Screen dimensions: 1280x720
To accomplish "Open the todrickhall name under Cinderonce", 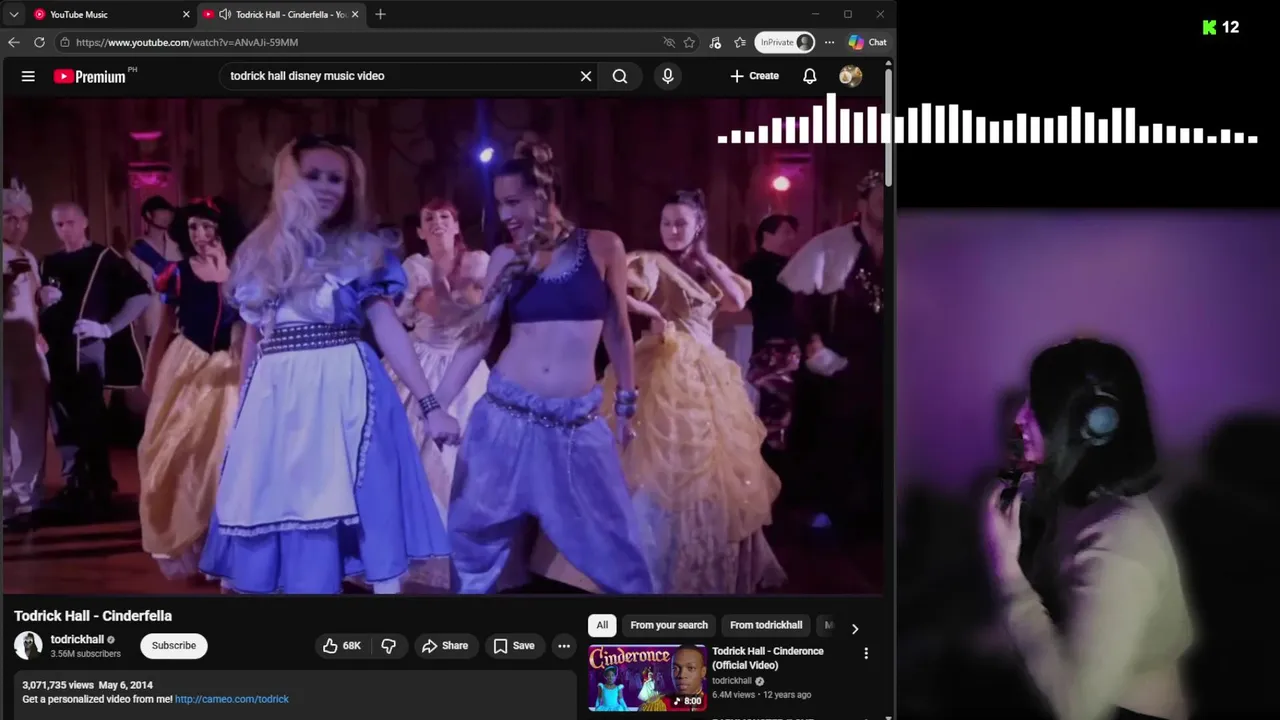I will click(731, 681).
